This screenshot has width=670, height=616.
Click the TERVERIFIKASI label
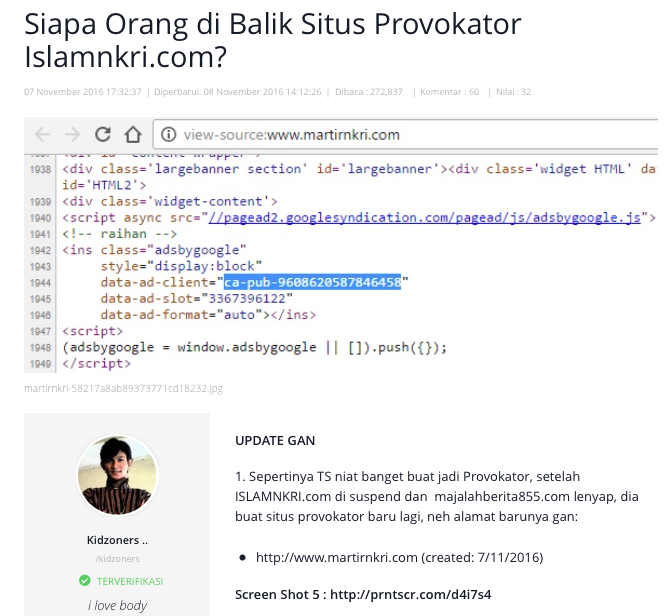[x=130, y=581]
